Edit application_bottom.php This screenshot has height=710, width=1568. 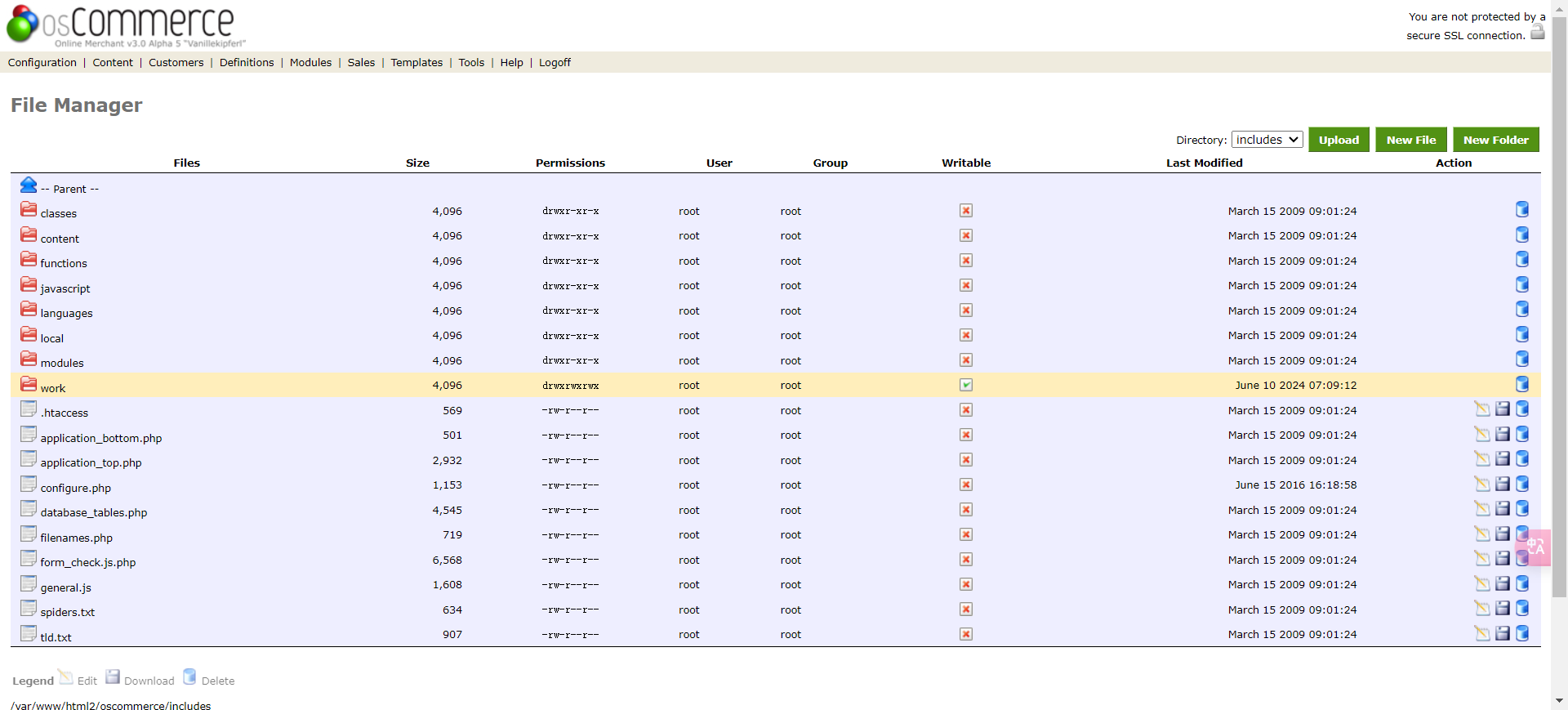pos(1482,435)
